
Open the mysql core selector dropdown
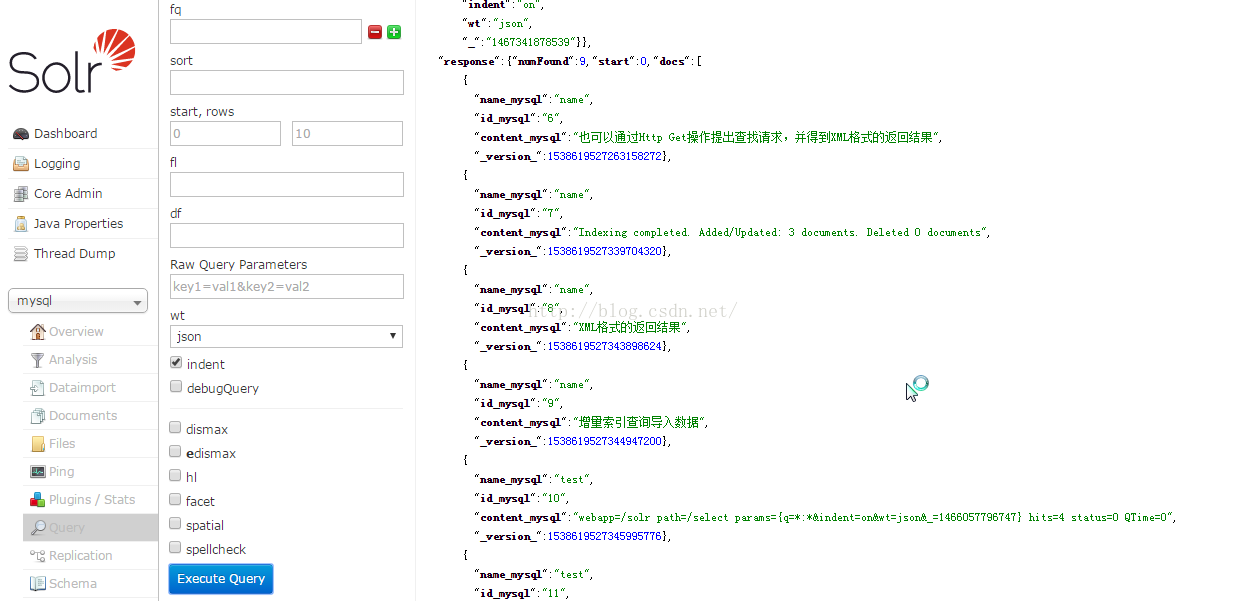78,301
